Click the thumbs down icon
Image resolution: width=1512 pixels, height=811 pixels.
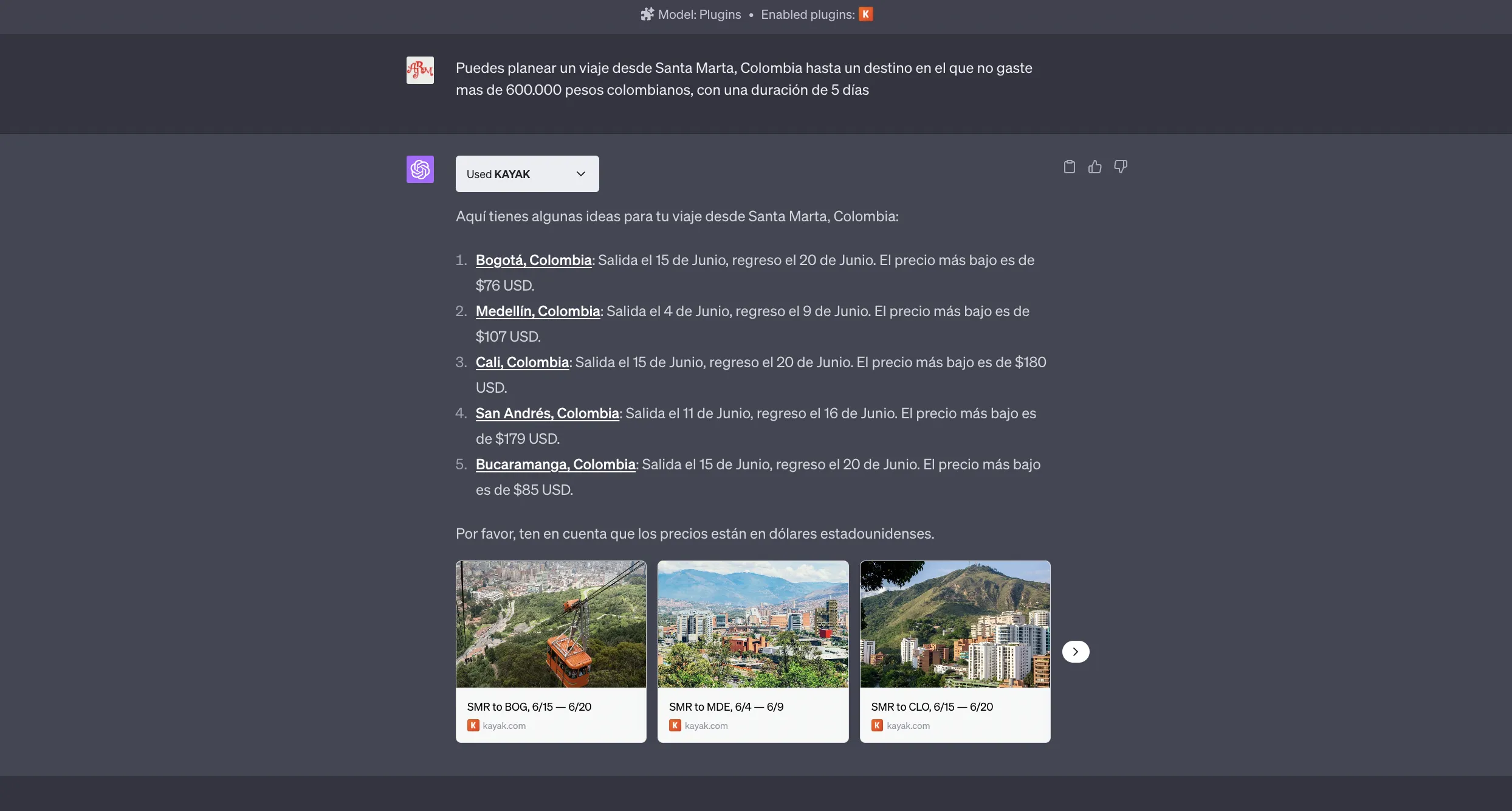1120,167
